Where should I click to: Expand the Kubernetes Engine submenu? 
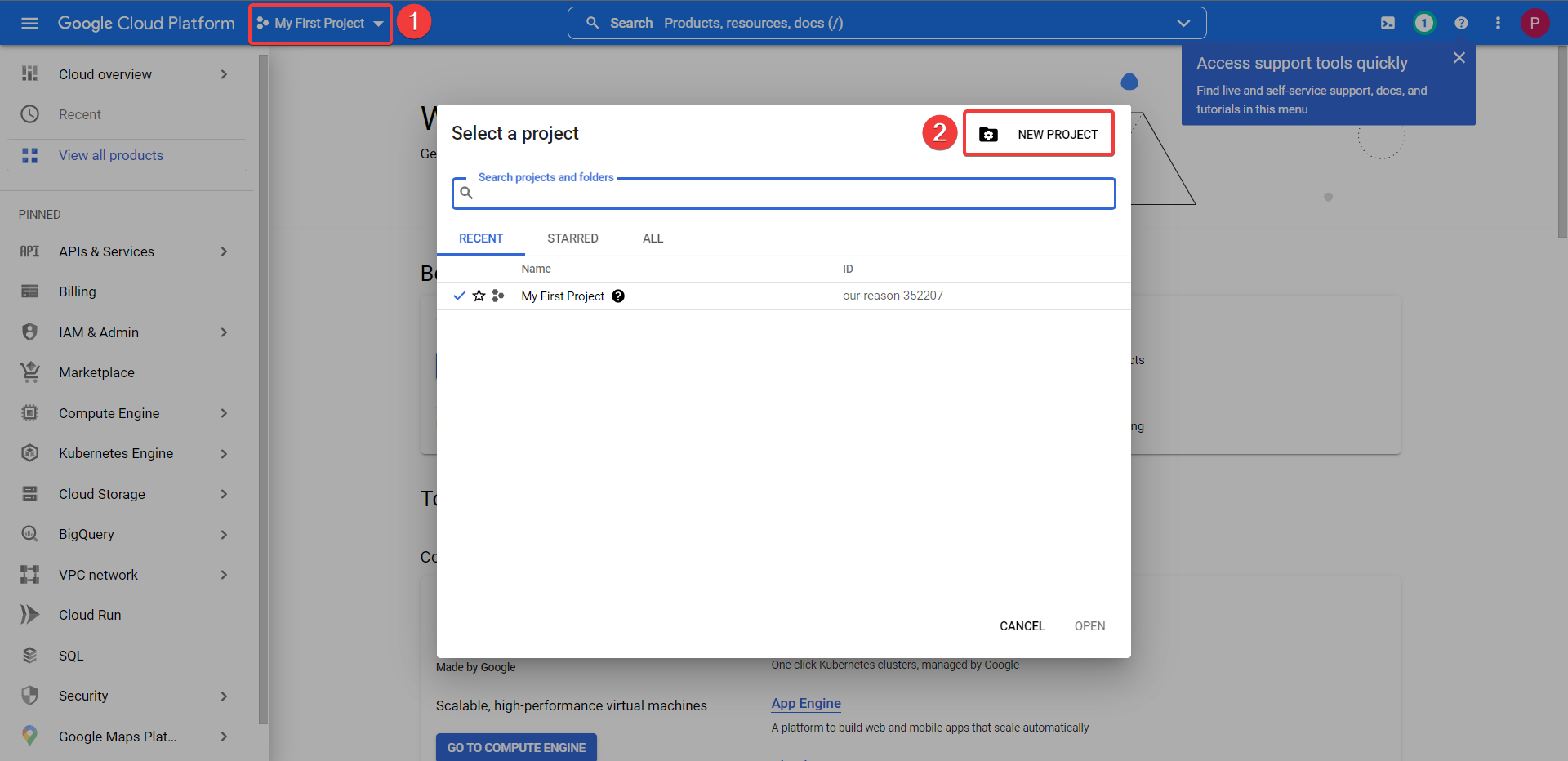[224, 453]
